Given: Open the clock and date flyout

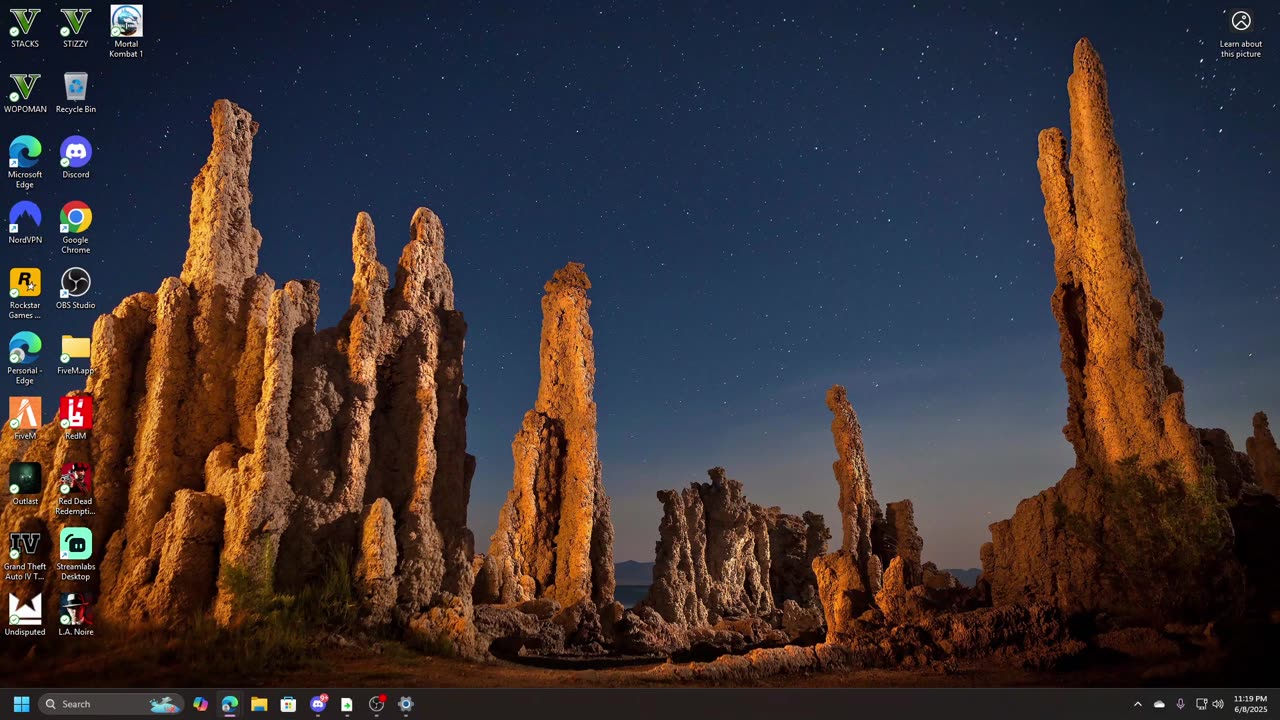Looking at the screenshot, I should [x=1250, y=704].
